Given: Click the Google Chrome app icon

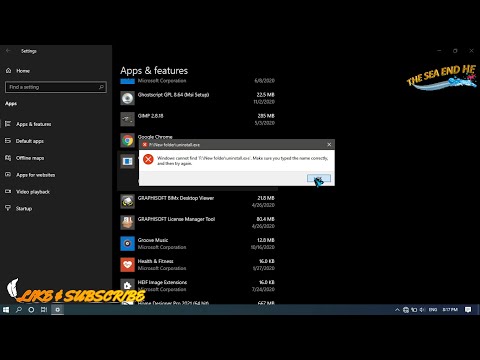Looking at the screenshot, I should pyautogui.click(x=127, y=140).
